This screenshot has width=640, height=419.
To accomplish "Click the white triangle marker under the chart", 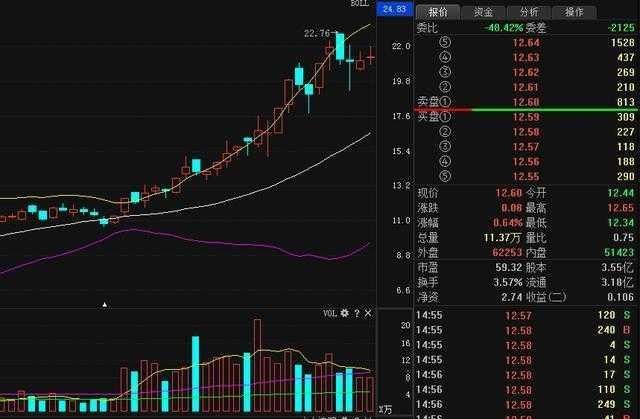I will point(105,304).
